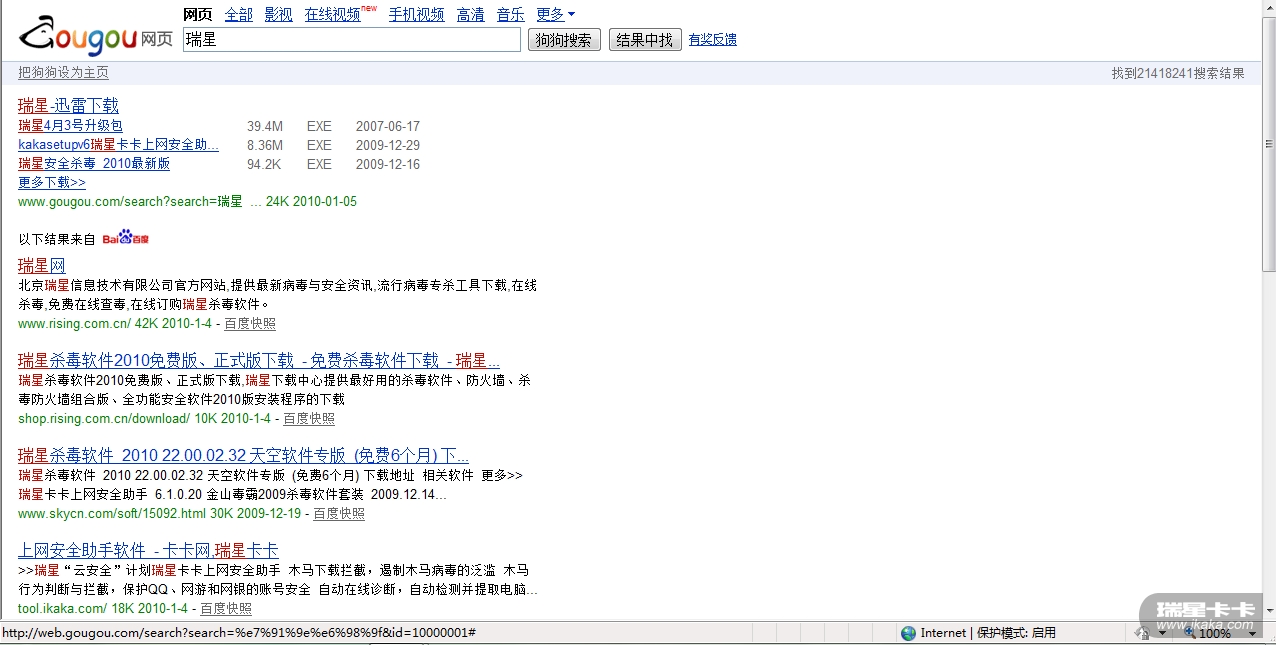Click the vertical scrollbar thumb
Image resolution: width=1276 pixels, height=645 pixels.
tap(1269, 145)
